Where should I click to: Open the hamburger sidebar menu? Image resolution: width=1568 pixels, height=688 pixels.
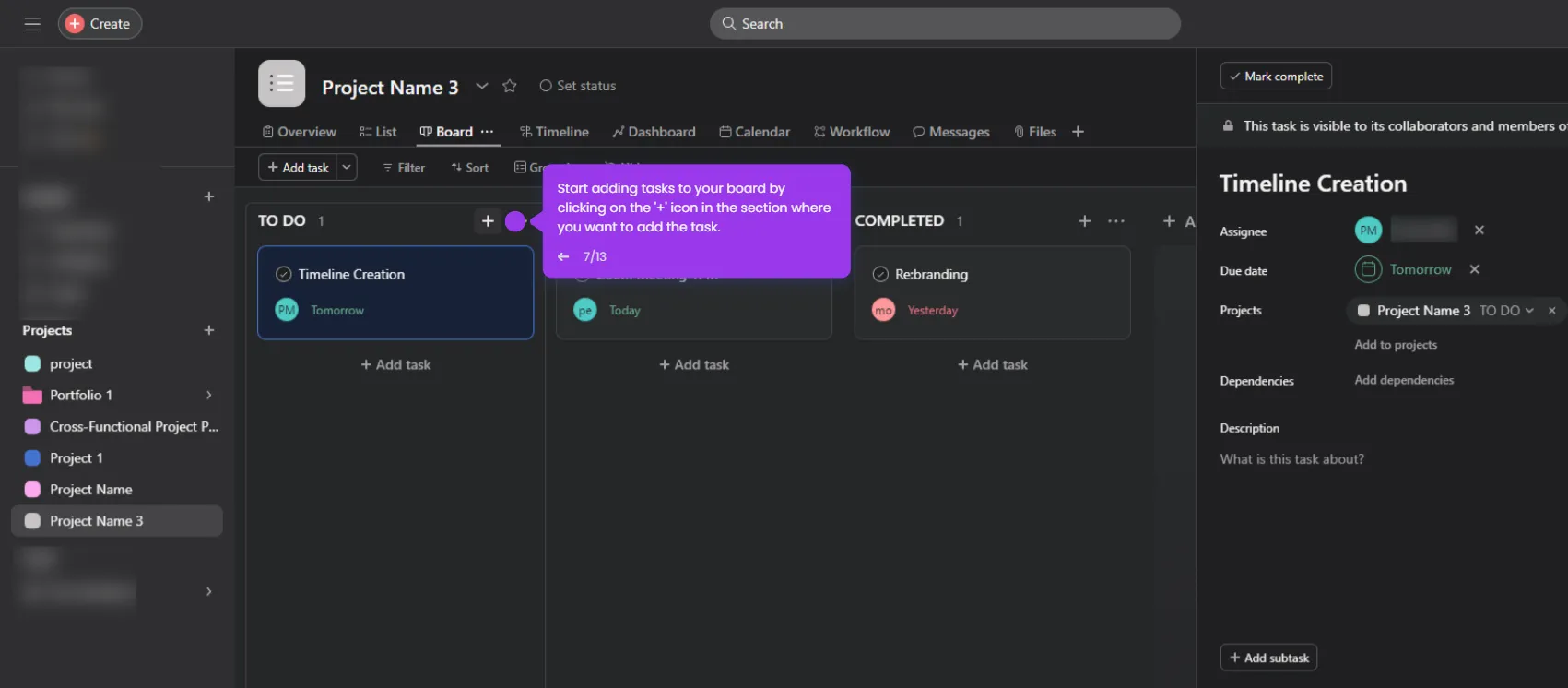point(32,24)
